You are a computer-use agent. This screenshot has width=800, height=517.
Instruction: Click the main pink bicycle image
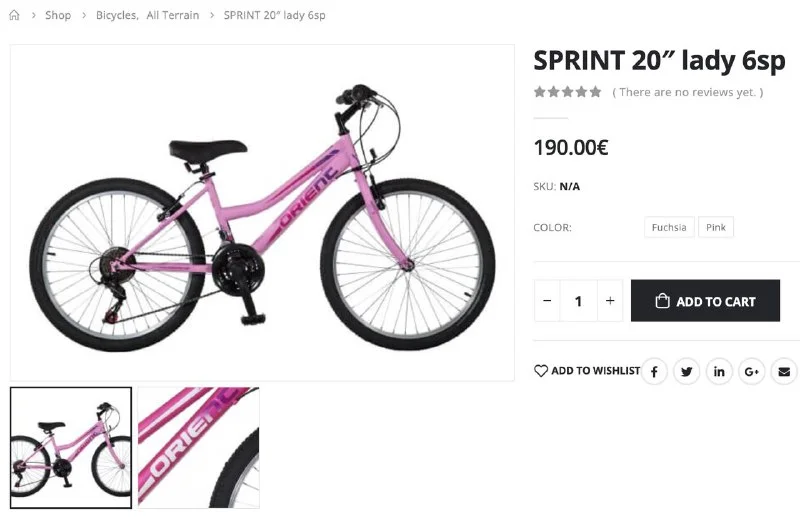coord(262,212)
